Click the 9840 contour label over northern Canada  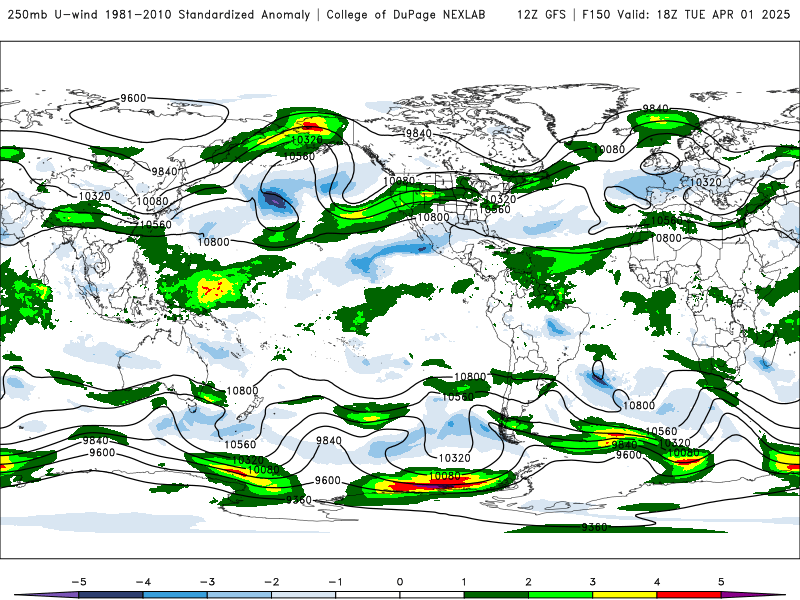click(418, 133)
